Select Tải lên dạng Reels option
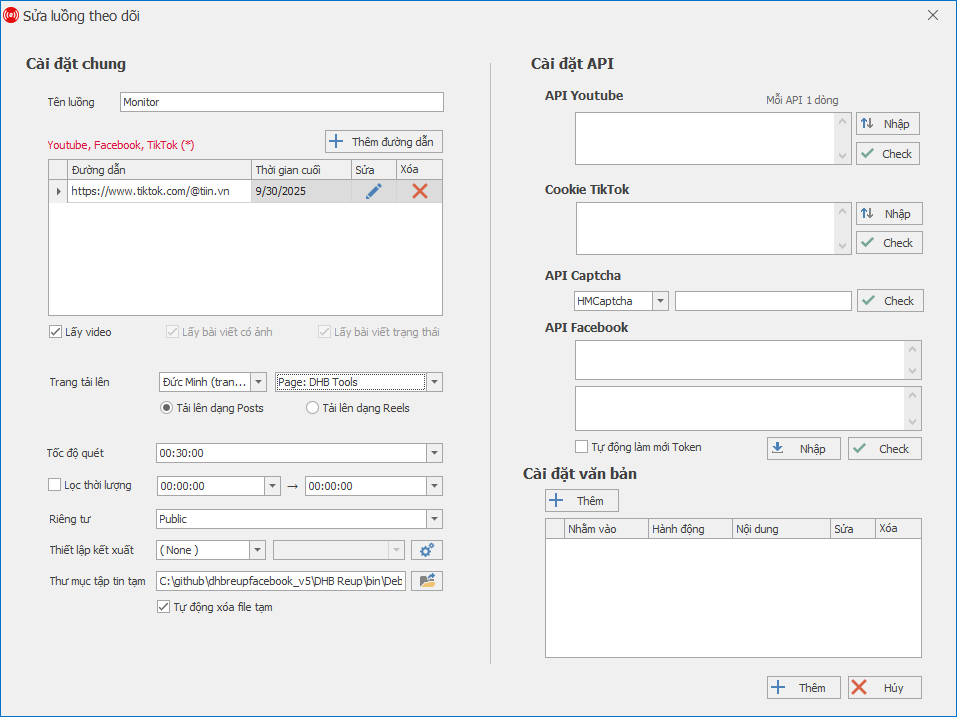The width and height of the screenshot is (957, 717). coord(313,408)
